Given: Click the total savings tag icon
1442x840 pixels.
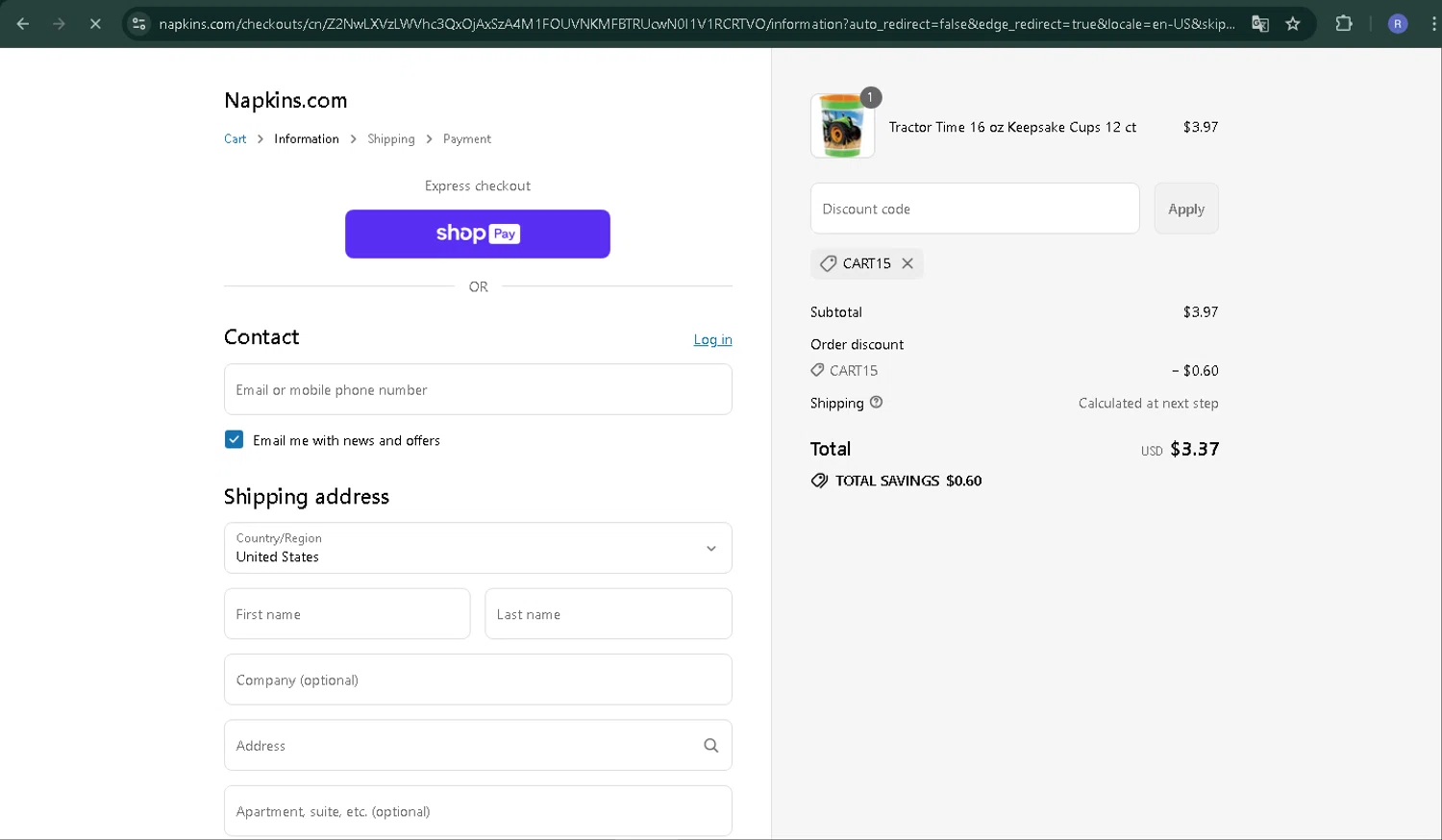Looking at the screenshot, I should pos(819,481).
